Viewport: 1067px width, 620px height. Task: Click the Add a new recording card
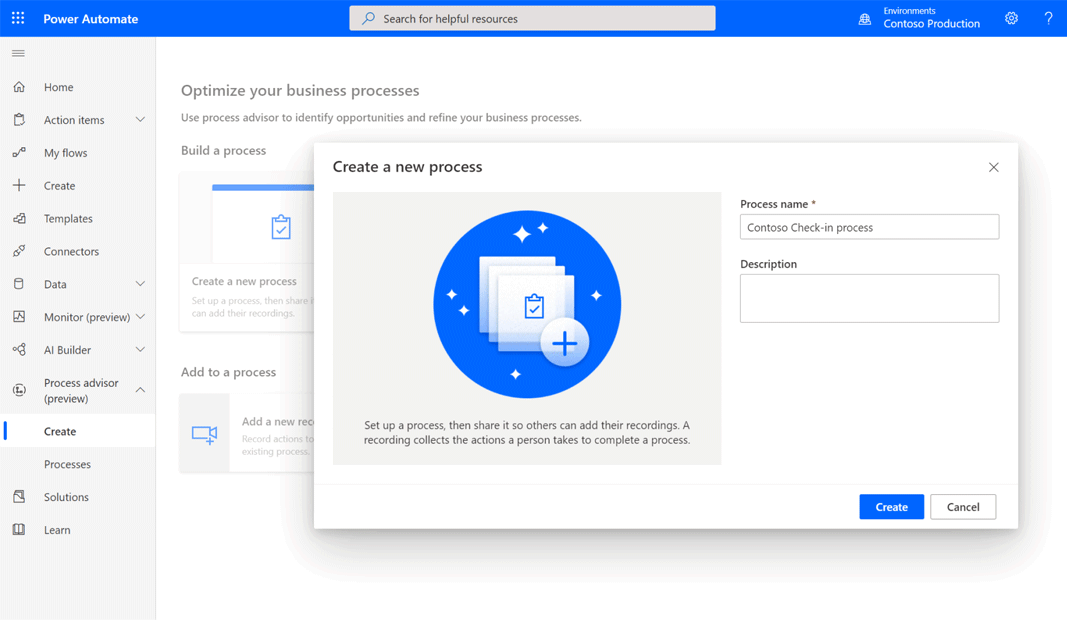(247, 433)
